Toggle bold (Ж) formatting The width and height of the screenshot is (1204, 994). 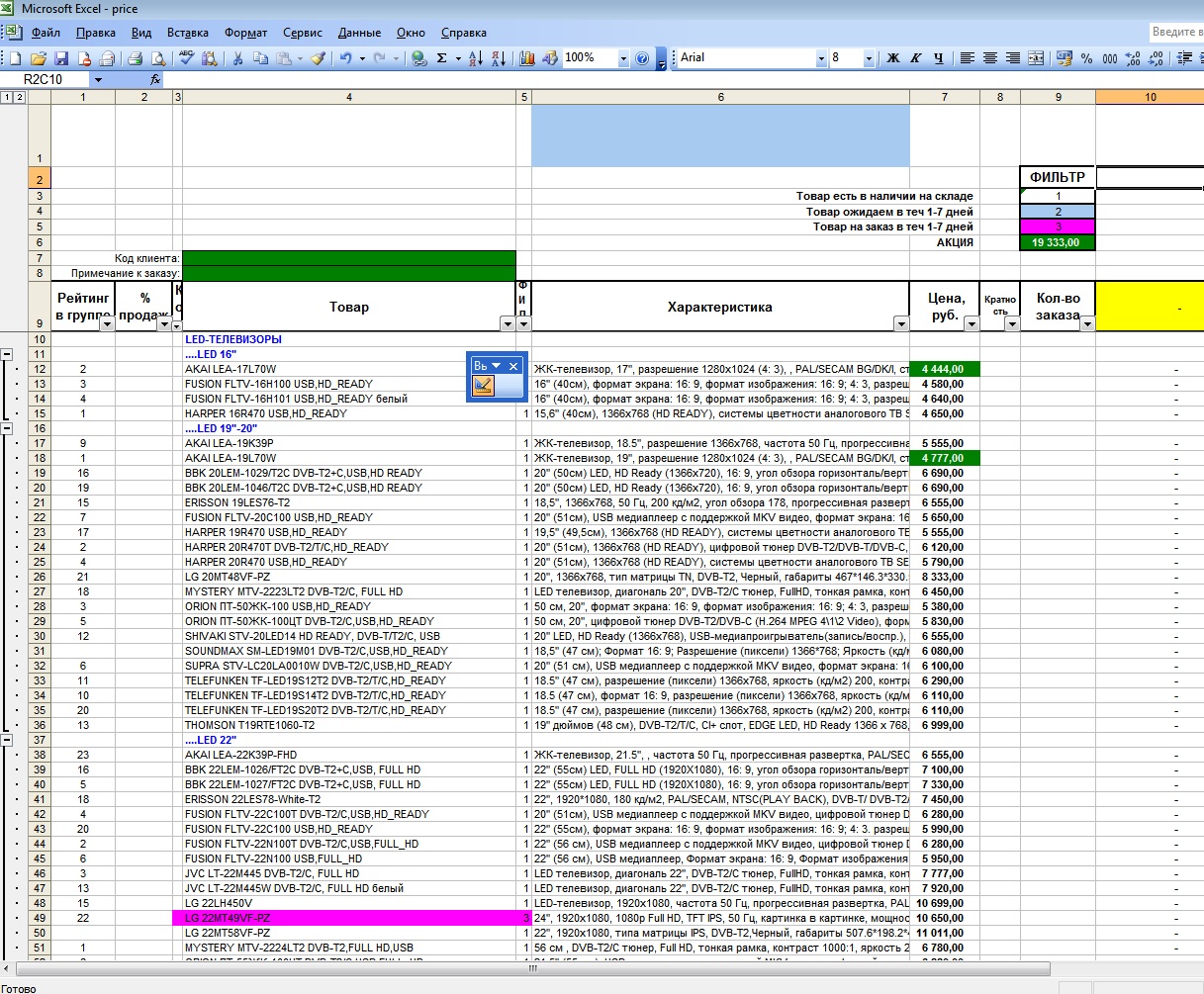tap(893, 58)
